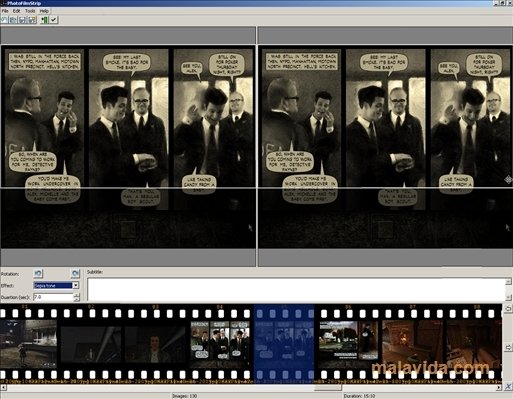Click the move handle on right preview edge
The width and height of the screenshot is (513, 399).
pyautogui.click(x=508, y=180)
